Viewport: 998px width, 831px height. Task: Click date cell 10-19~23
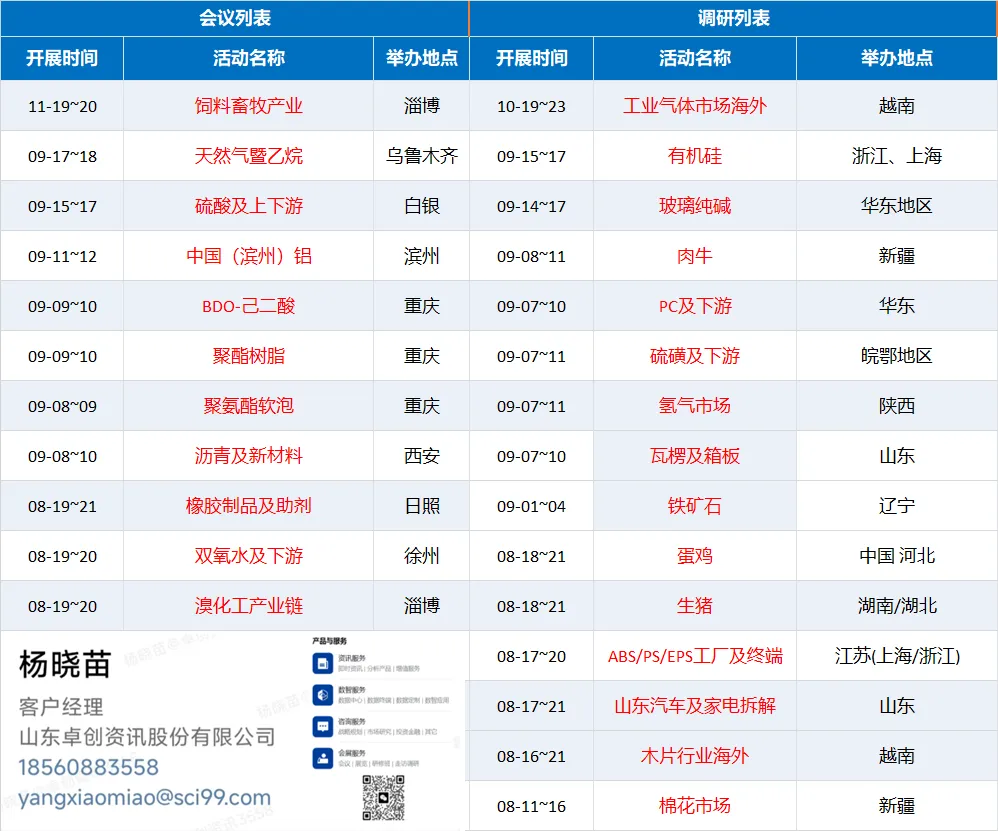click(x=531, y=106)
